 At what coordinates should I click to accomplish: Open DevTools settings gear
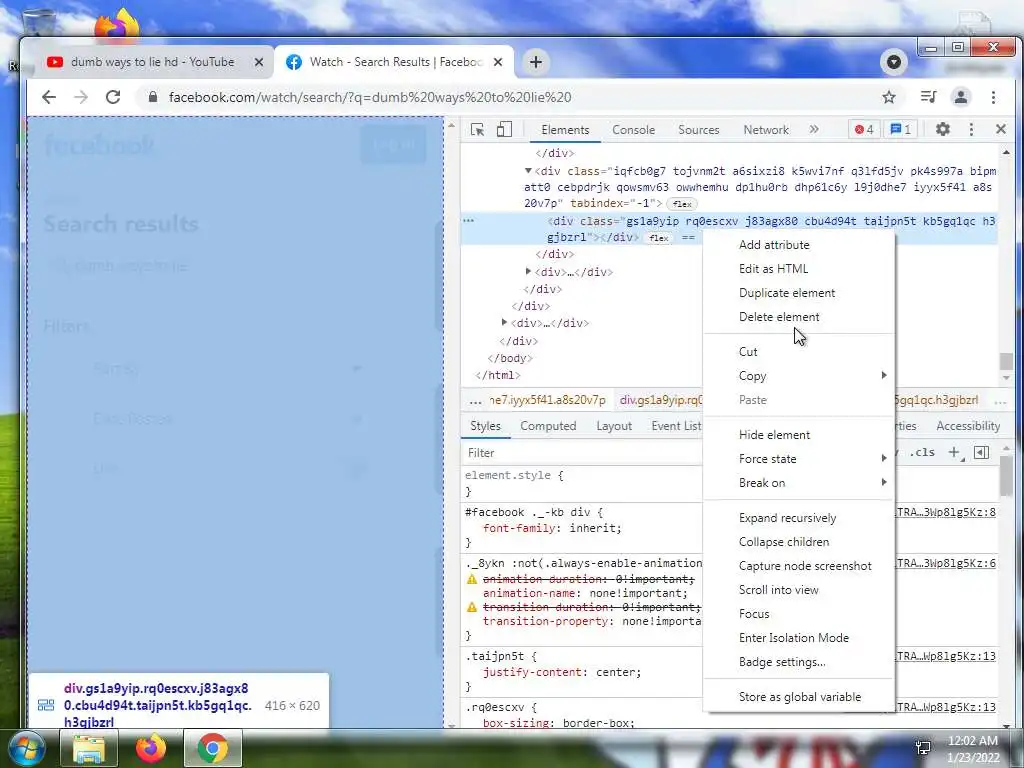(942, 129)
